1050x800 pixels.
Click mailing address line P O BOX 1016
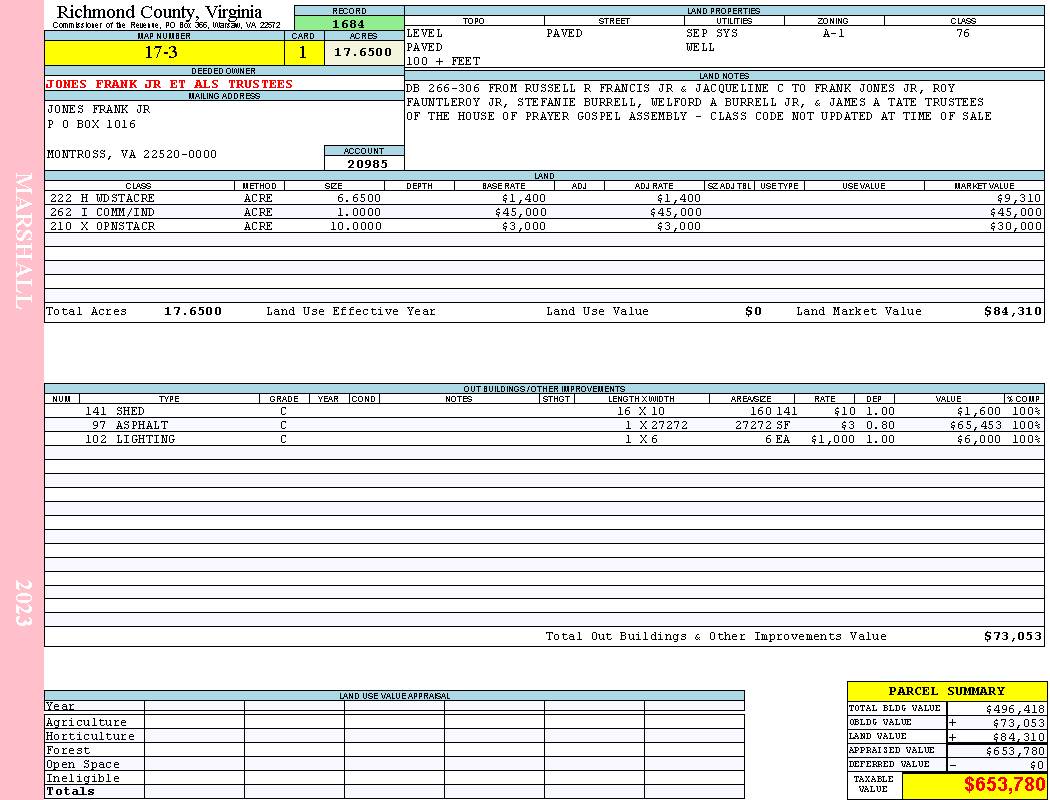pyautogui.click(x=91, y=125)
